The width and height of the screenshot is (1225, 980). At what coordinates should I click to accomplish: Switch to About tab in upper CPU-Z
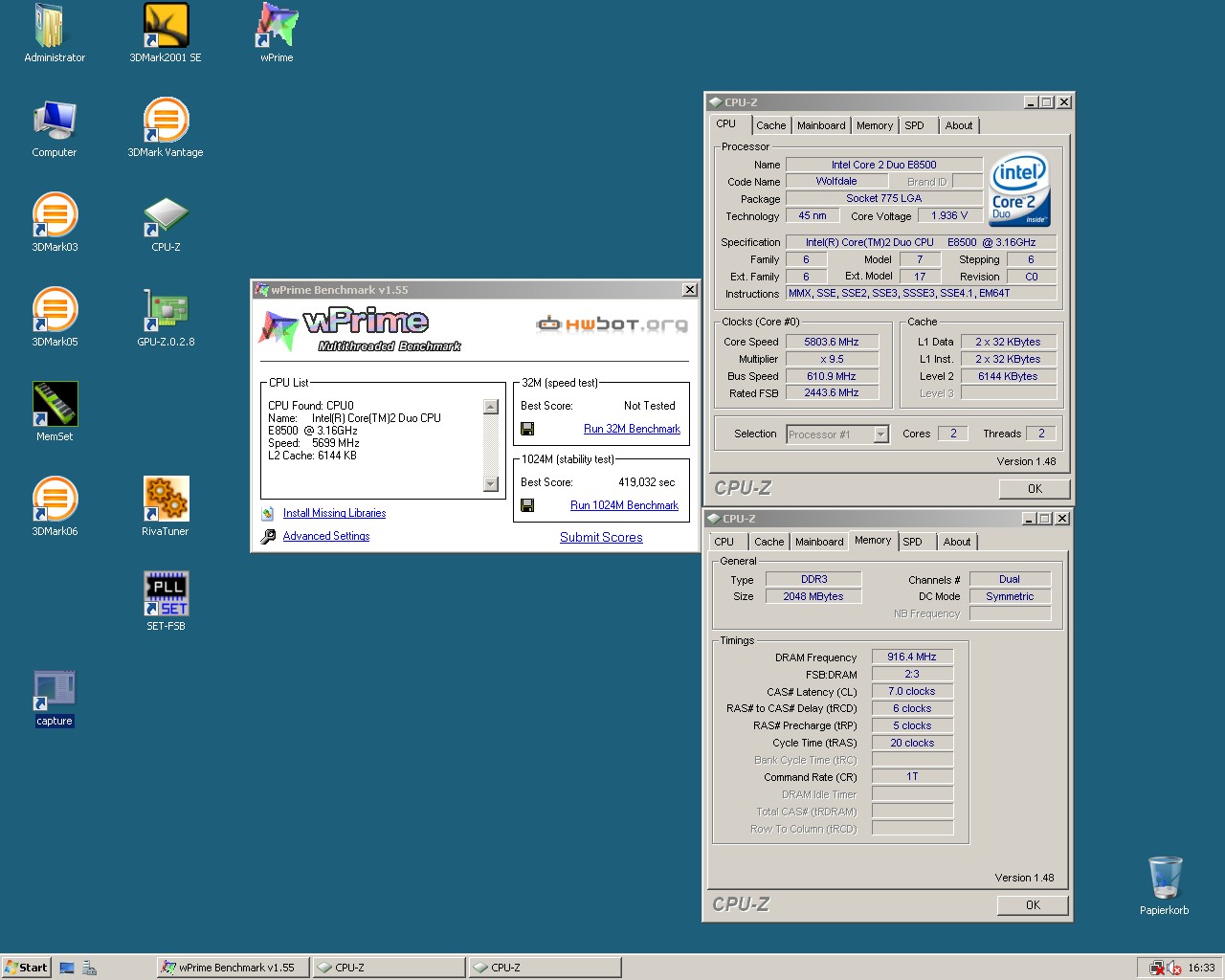click(959, 125)
